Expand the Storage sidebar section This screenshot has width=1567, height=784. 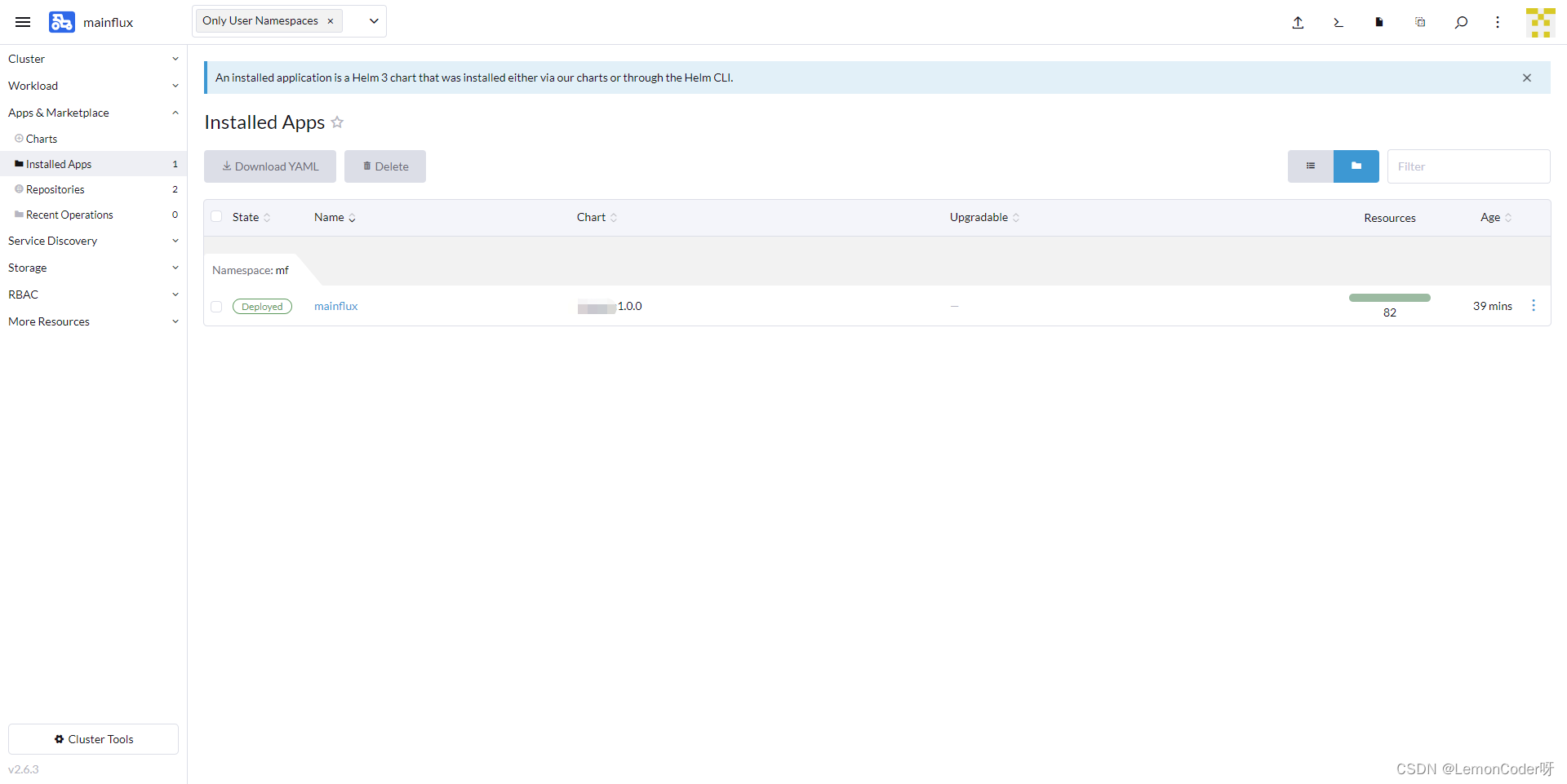pyautogui.click(x=93, y=268)
